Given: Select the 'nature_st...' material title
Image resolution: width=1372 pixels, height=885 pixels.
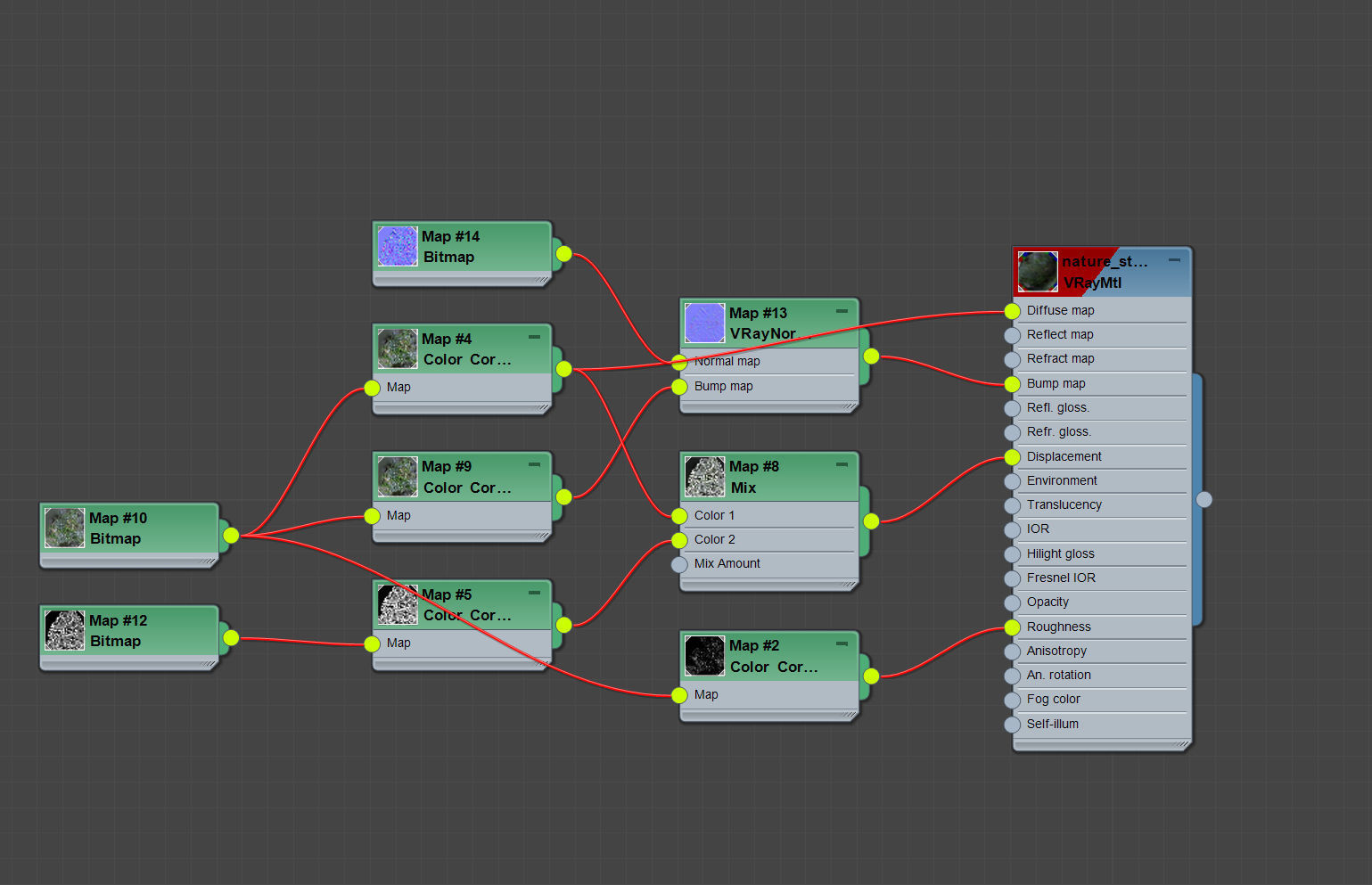Looking at the screenshot, I should pos(1105,261).
